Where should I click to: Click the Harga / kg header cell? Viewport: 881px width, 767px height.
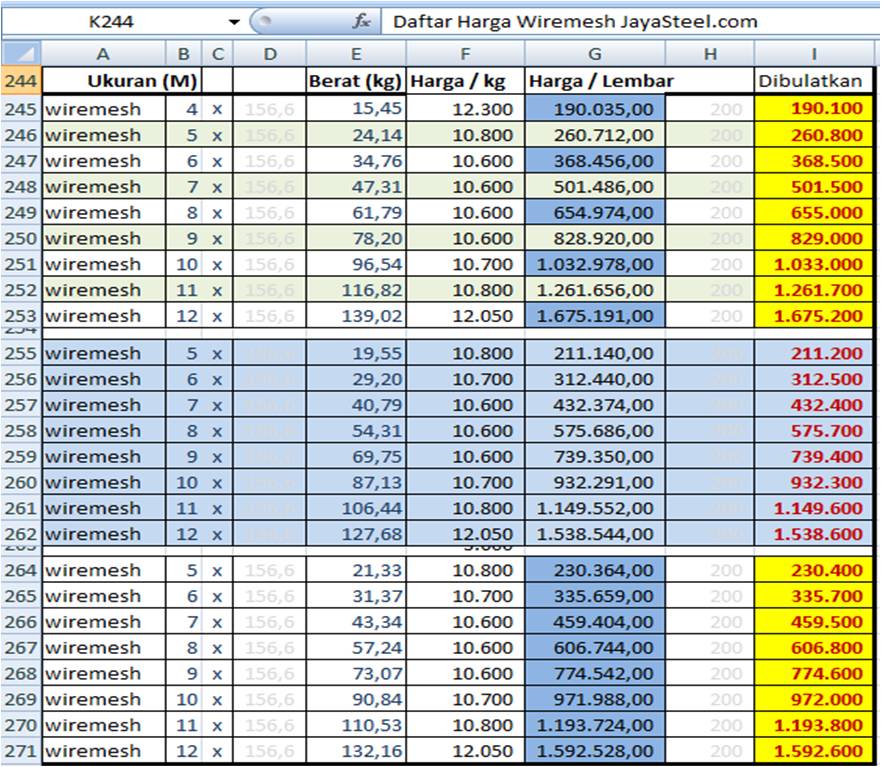click(x=465, y=81)
